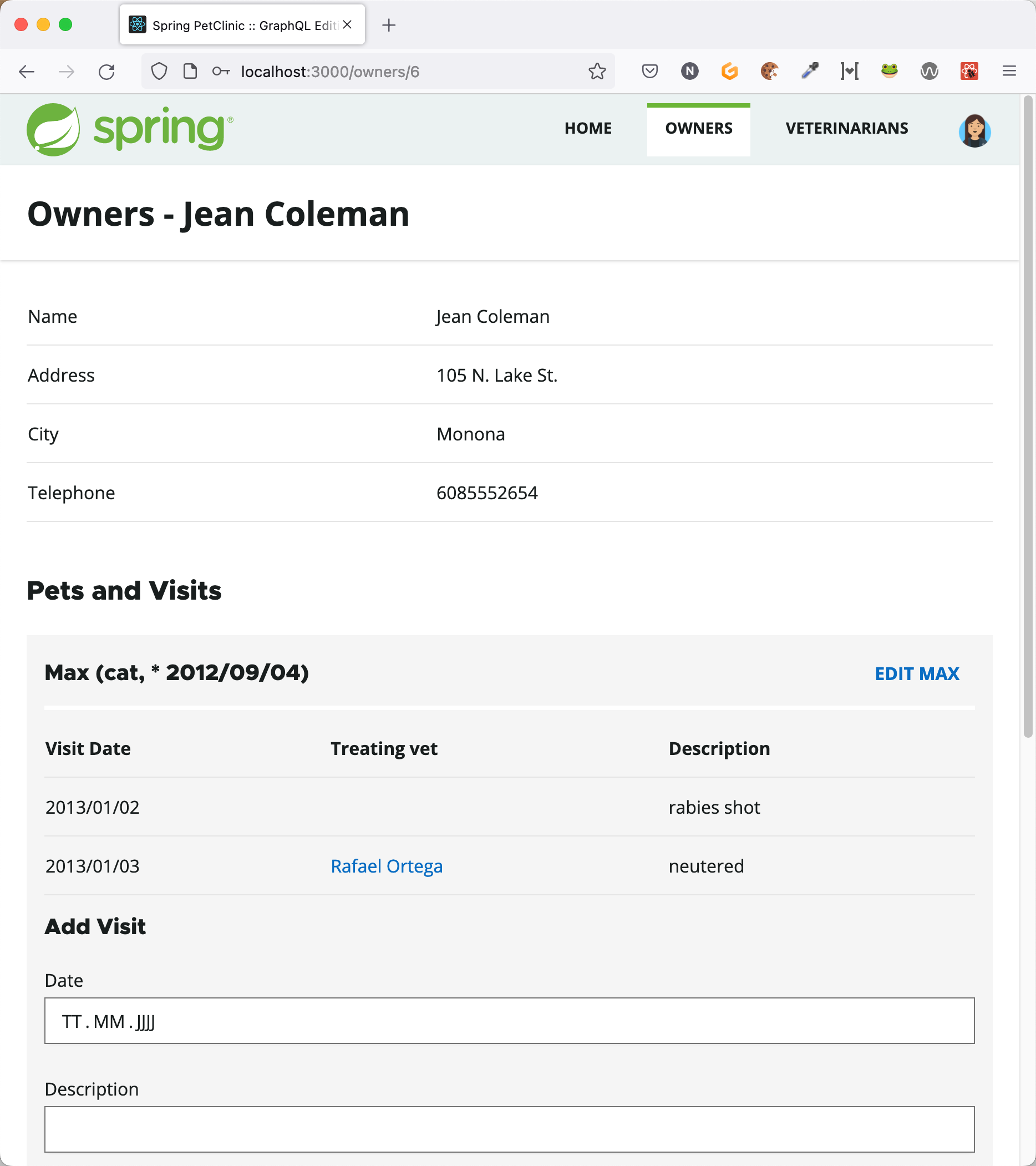Click the Edit Max link
Viewport: 1036px width, 1166px height.
[x=917, y=674]
